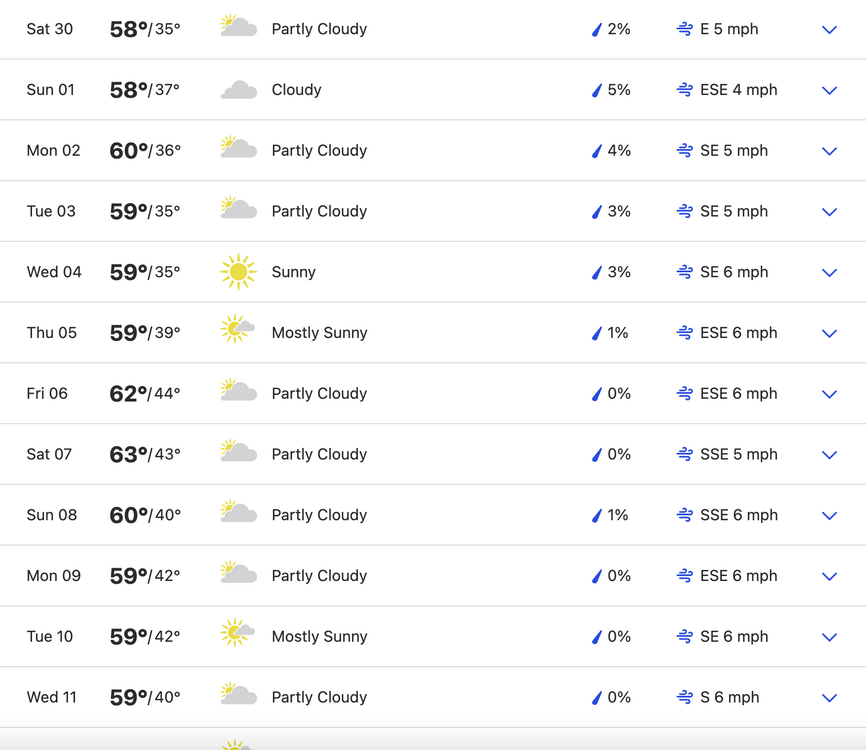Open details chevron for Fri 06

[830, 394]
